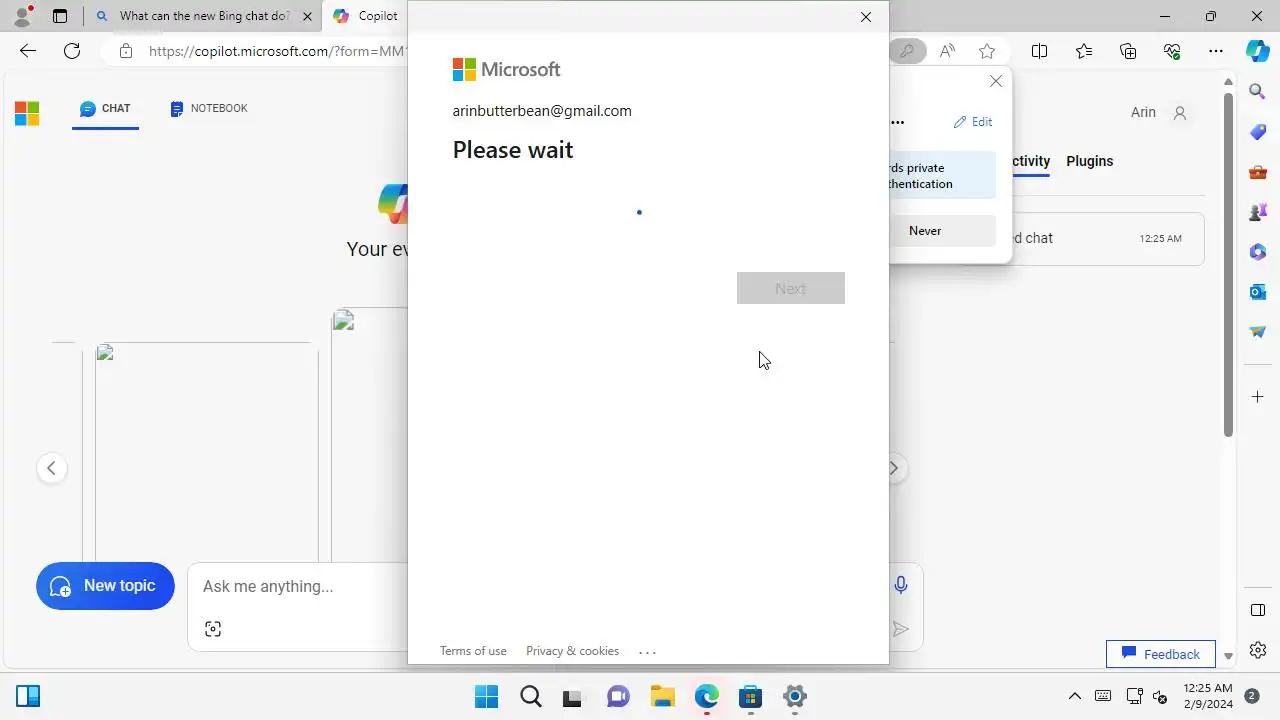The width and height of the screenshot is (1280, 720).
Task: Close the Microsoft sign-in dialog
Action: (x=866, y=17)
